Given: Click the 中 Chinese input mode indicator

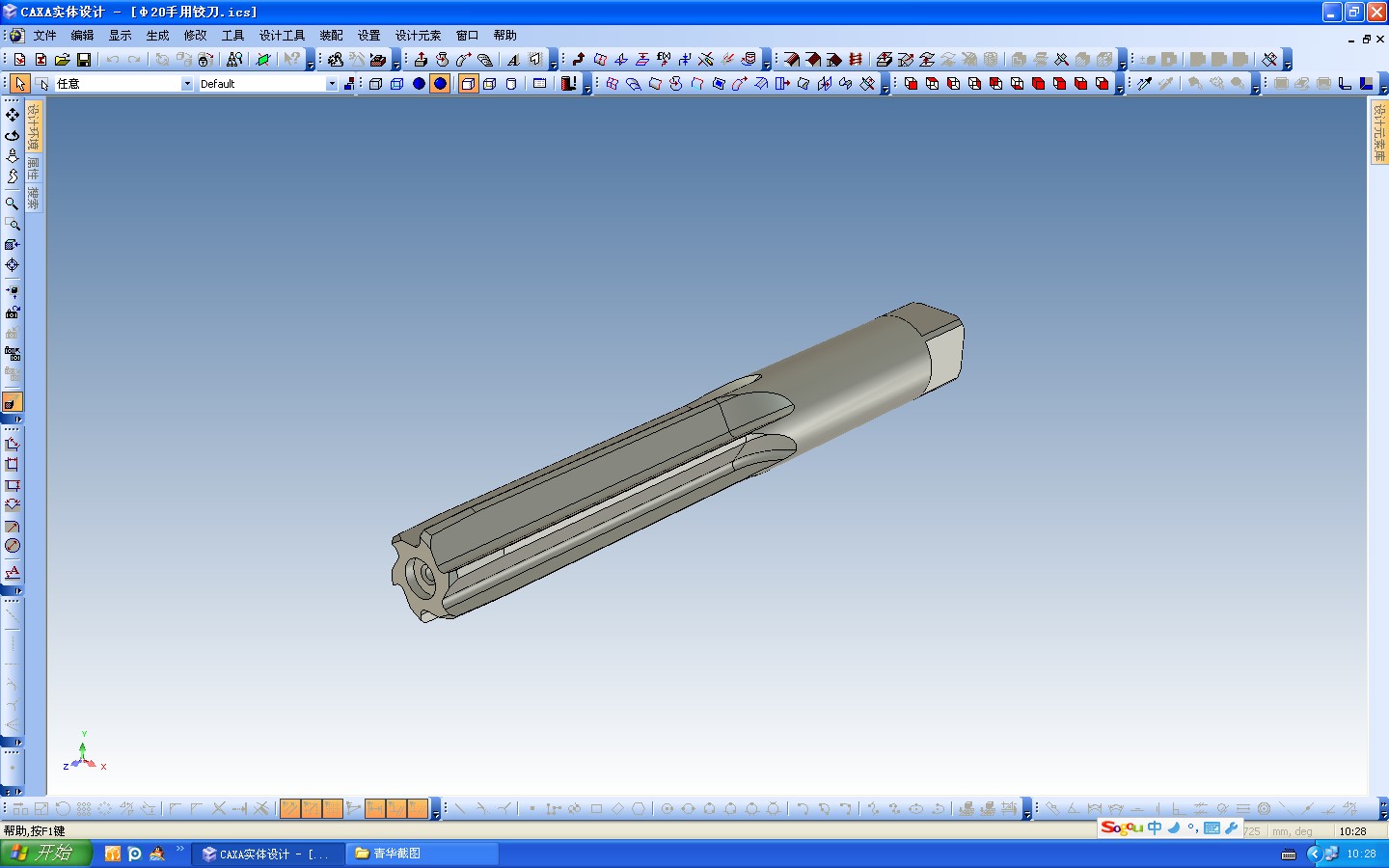Looking at the screenshot, I should coord(1155,828).
